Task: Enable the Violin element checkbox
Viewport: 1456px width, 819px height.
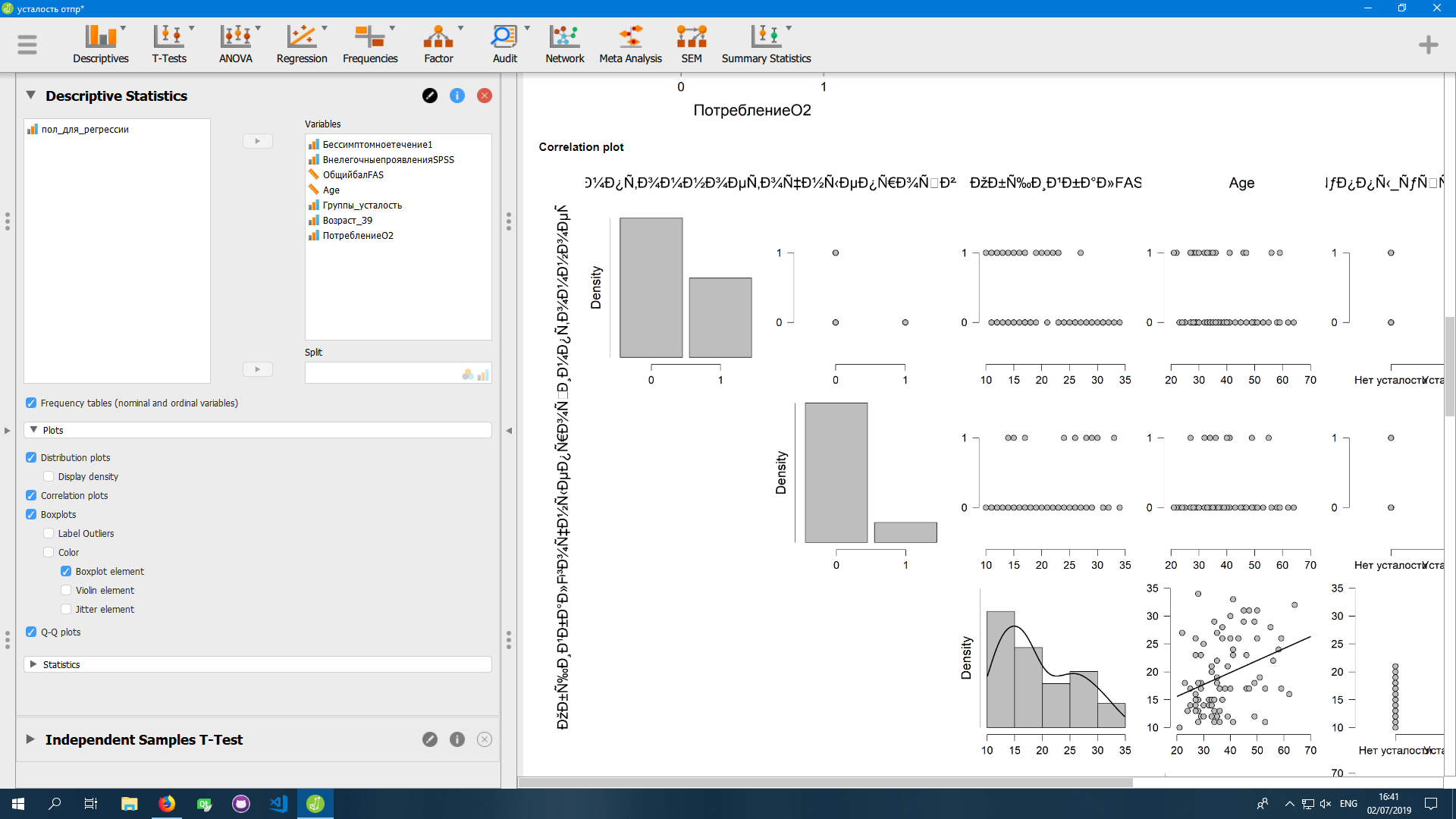Action: [x=66, y=590]
